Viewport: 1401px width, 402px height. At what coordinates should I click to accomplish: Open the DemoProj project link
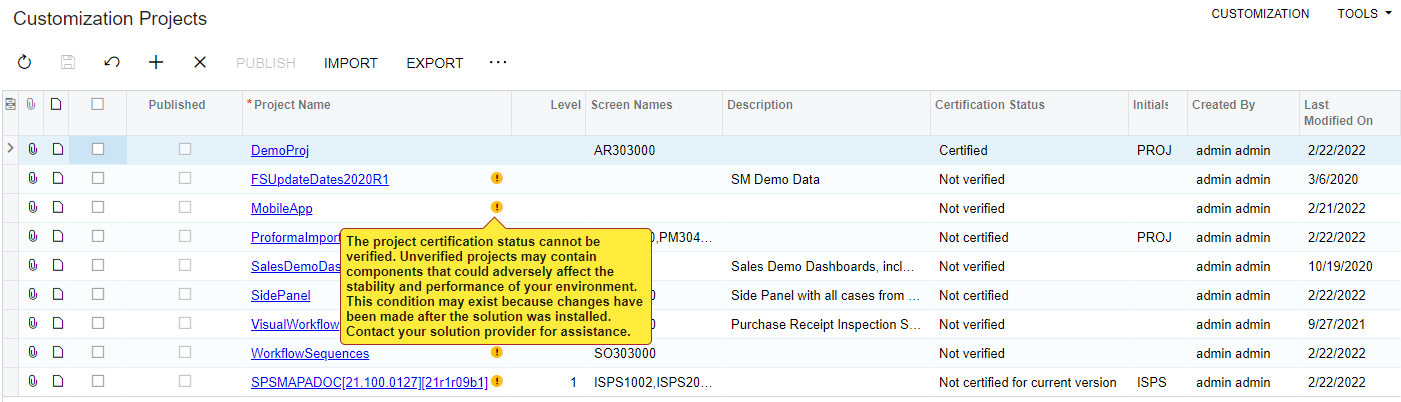pyautogui.click(x=280, y=151)
